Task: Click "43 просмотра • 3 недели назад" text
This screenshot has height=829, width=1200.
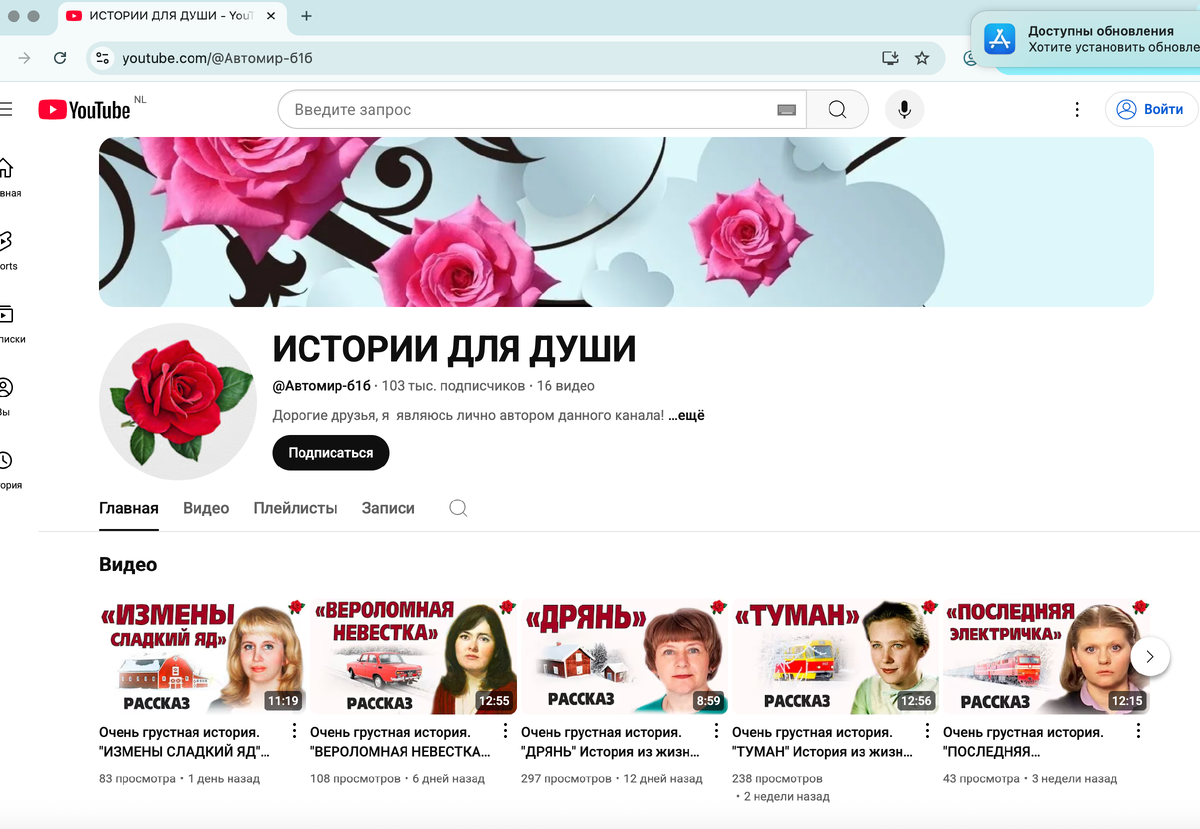Action: (1030, 778)
